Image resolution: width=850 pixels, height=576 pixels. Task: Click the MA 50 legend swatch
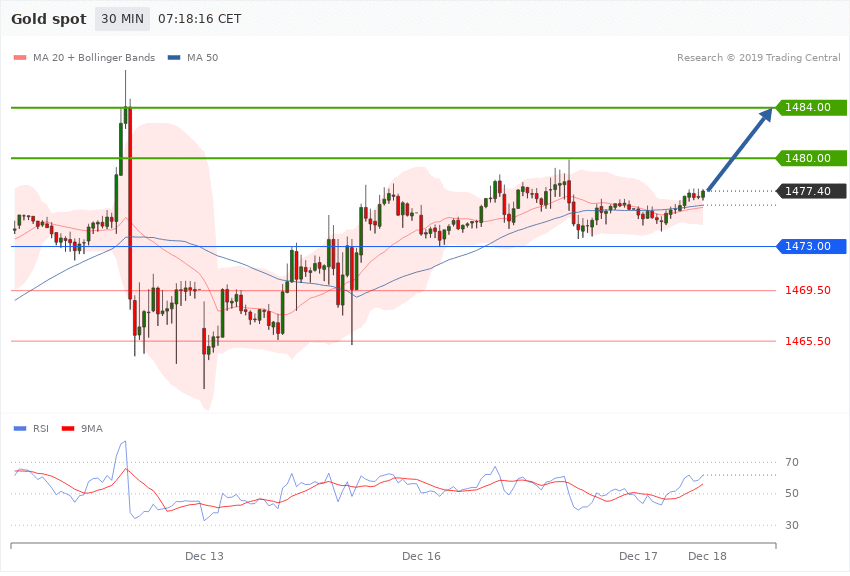pos(174,58)
